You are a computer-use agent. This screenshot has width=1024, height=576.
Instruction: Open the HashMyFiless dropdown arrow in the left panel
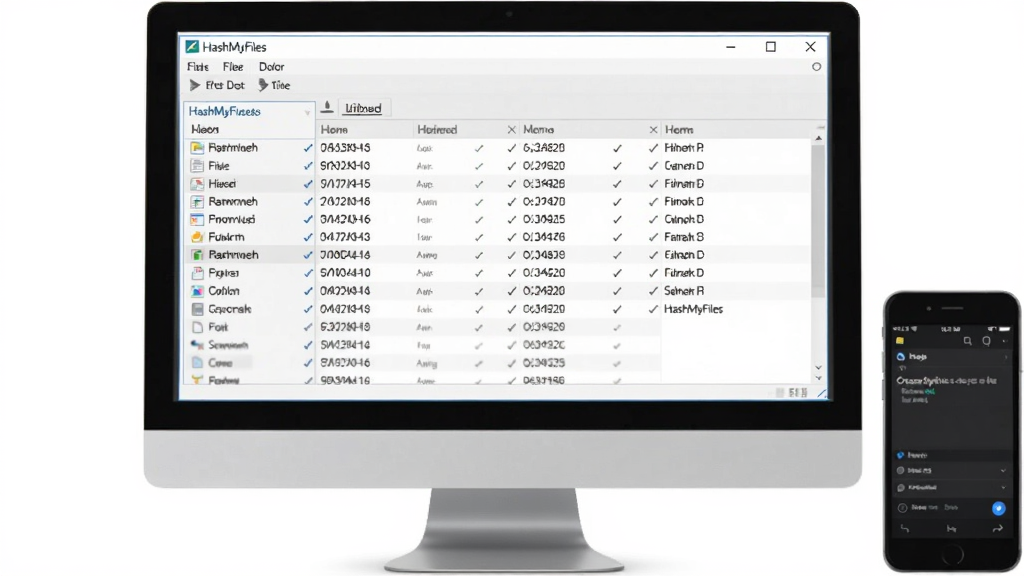(x=307, y=112)
